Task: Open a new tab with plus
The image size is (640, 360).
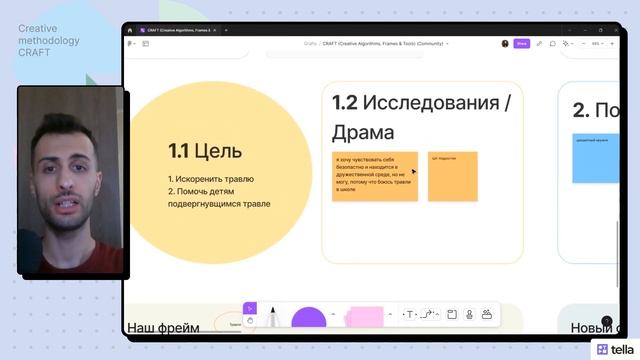Action: click(226, 30)
